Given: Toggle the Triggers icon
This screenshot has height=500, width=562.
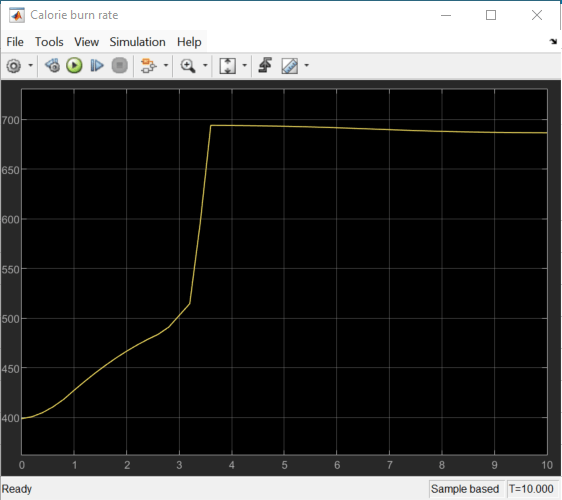Looking at the screenshot, I should [x=265, y=65].
